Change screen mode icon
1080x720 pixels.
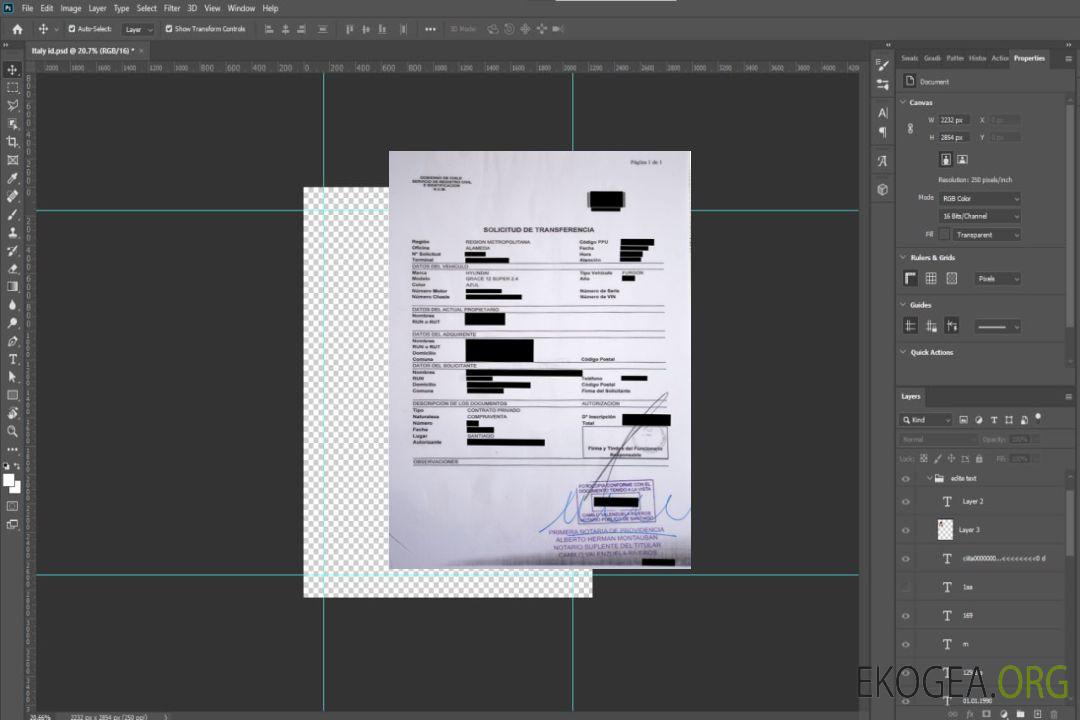click(12, 524)
